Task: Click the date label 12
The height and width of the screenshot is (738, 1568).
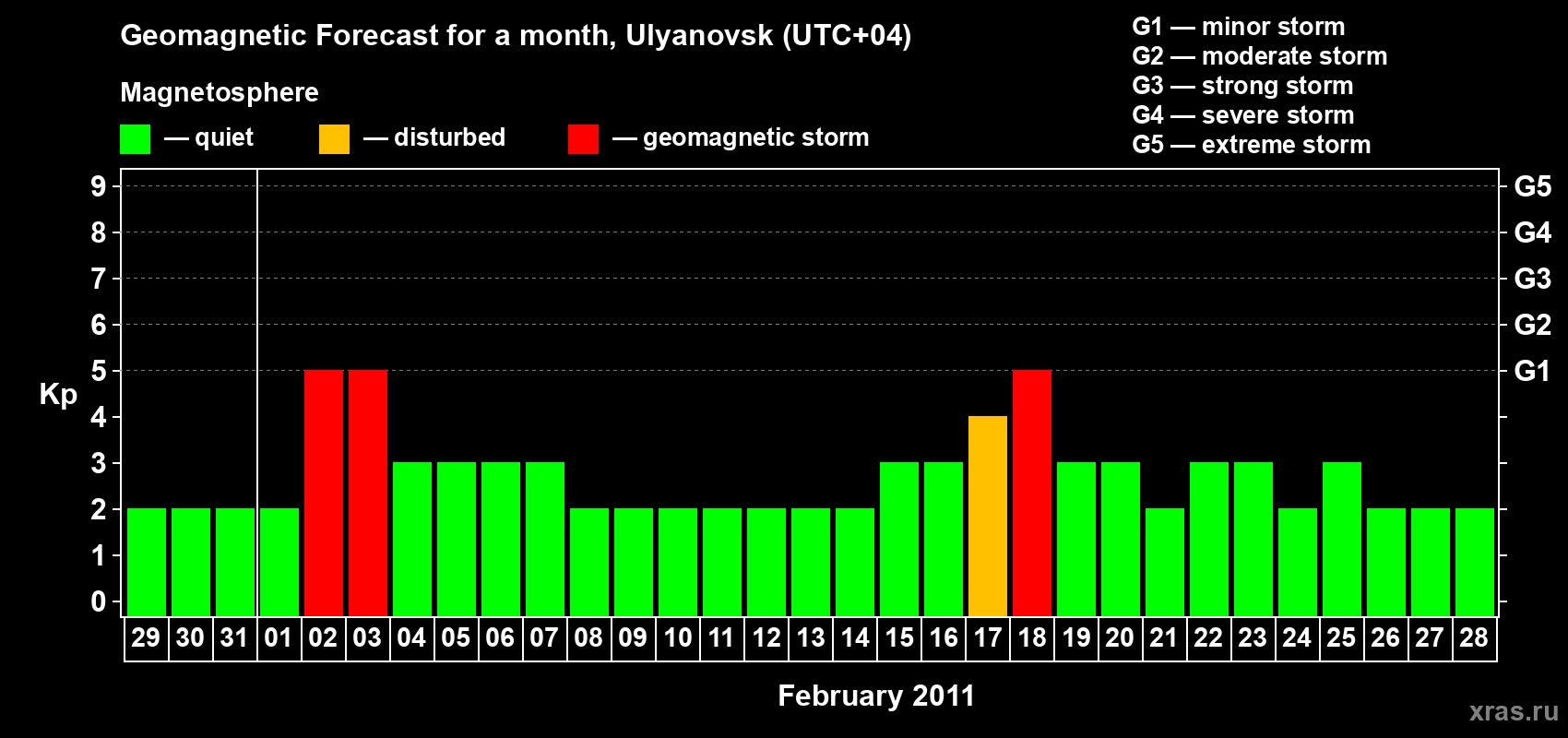Action: [766, 637]
